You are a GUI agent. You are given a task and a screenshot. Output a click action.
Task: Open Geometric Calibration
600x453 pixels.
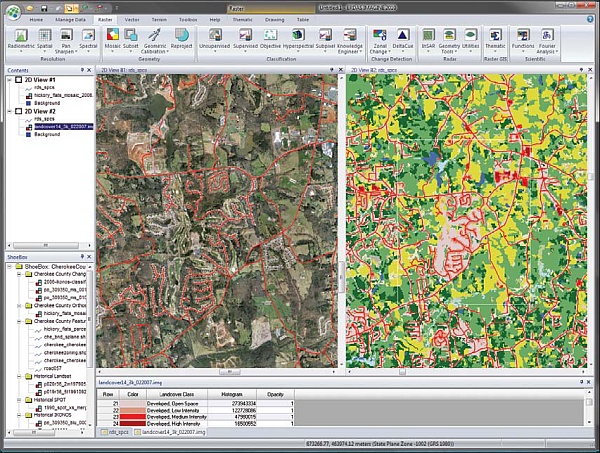click(155, 41)
